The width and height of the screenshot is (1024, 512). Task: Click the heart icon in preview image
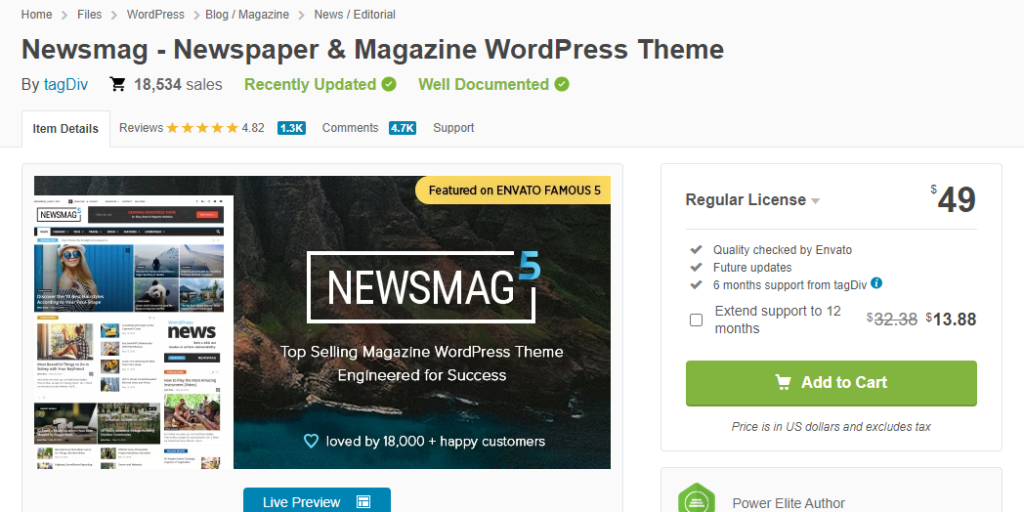312,441
